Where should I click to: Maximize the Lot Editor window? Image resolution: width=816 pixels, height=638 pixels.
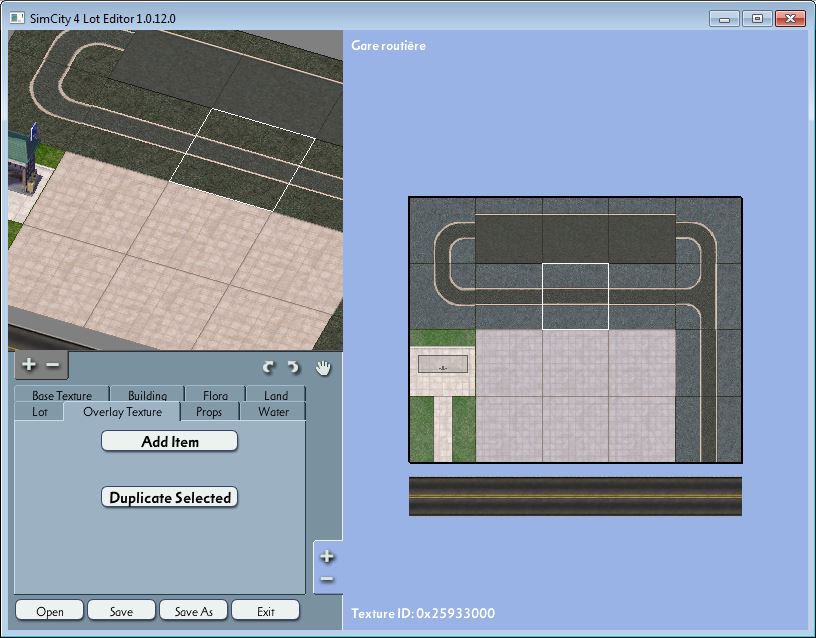[757, 19]
